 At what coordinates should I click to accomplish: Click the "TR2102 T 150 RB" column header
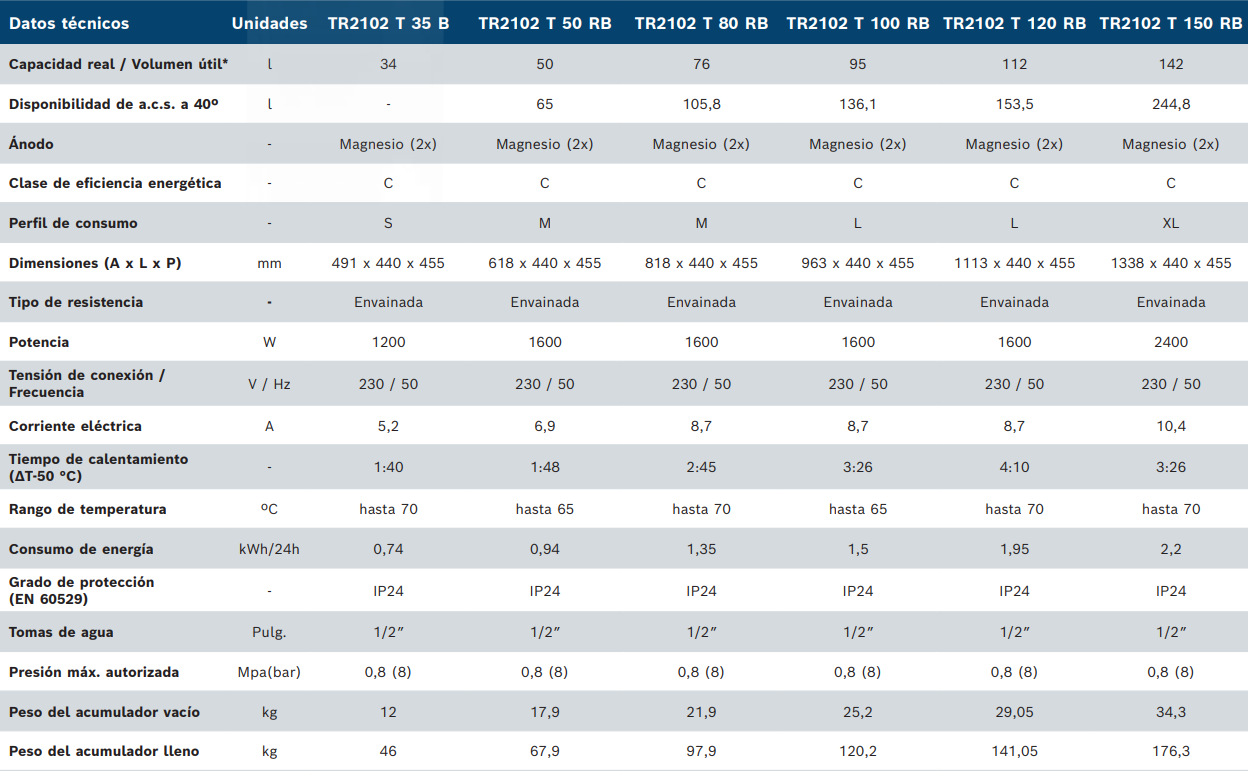1170,23
